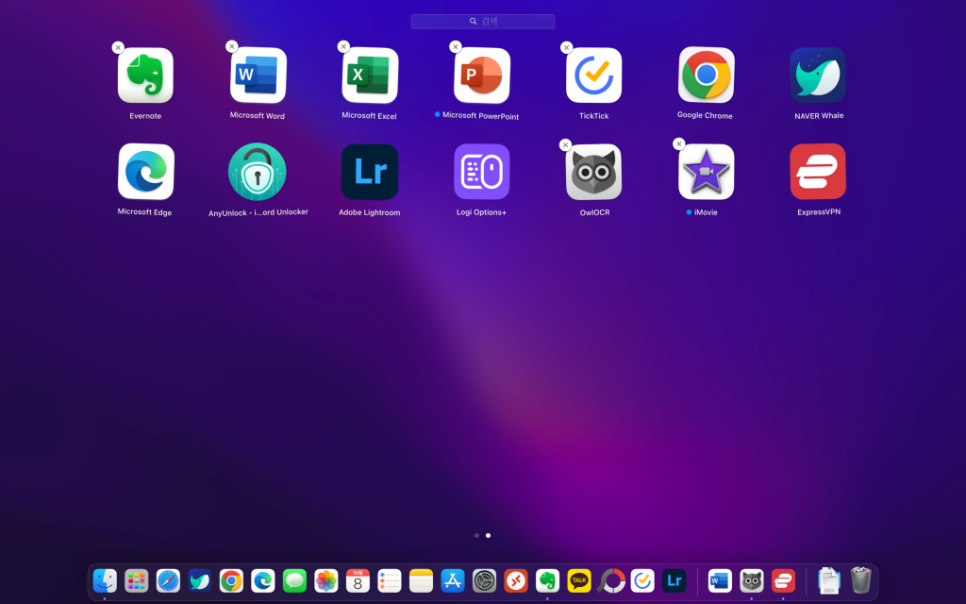Remove OwlOCR via its X badge
This screenshot has height=604, width=966.
tap(566, 145)
